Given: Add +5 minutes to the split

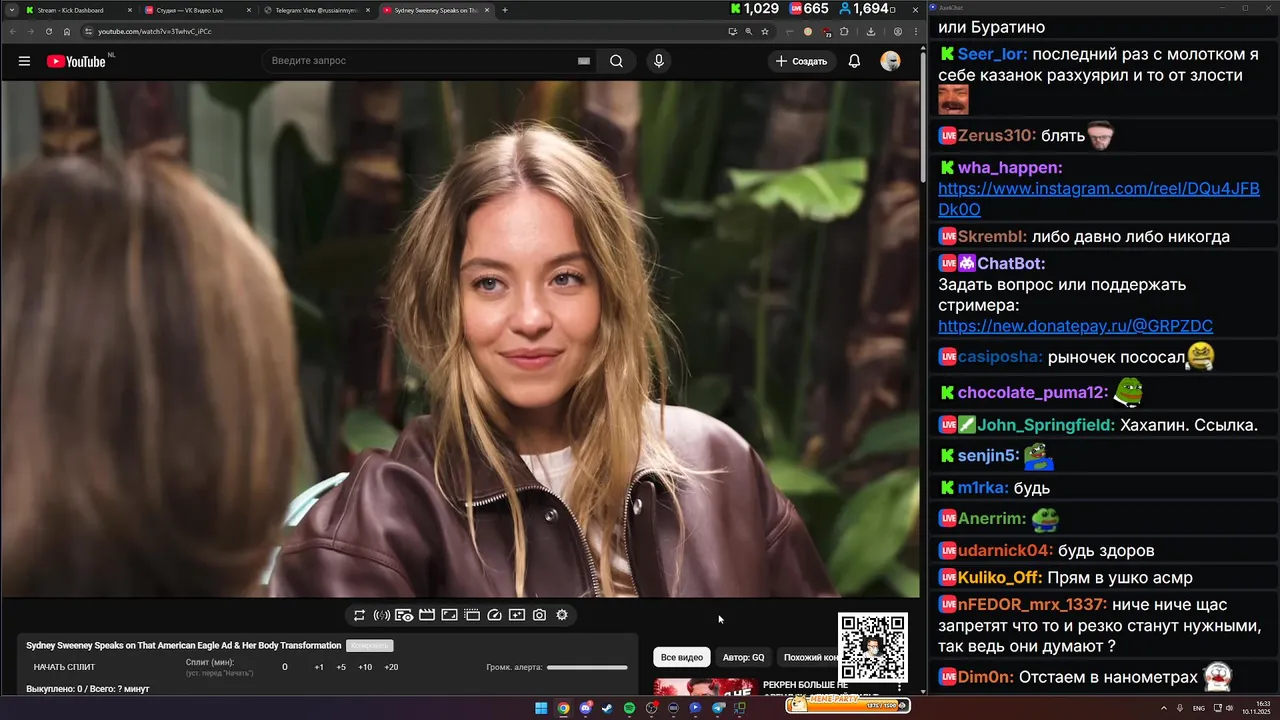Looking at the screenshot, I should click(x=341, y=667).
